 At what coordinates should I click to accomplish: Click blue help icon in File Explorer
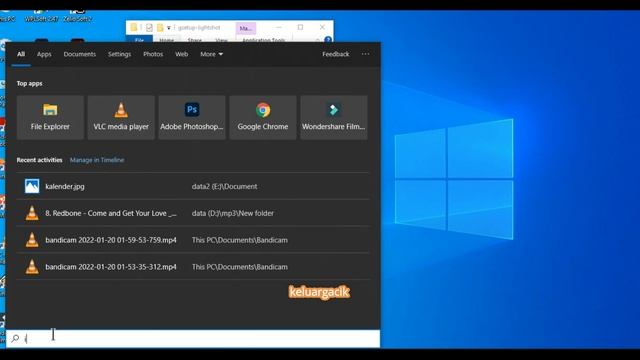click(x=328, y=40)
